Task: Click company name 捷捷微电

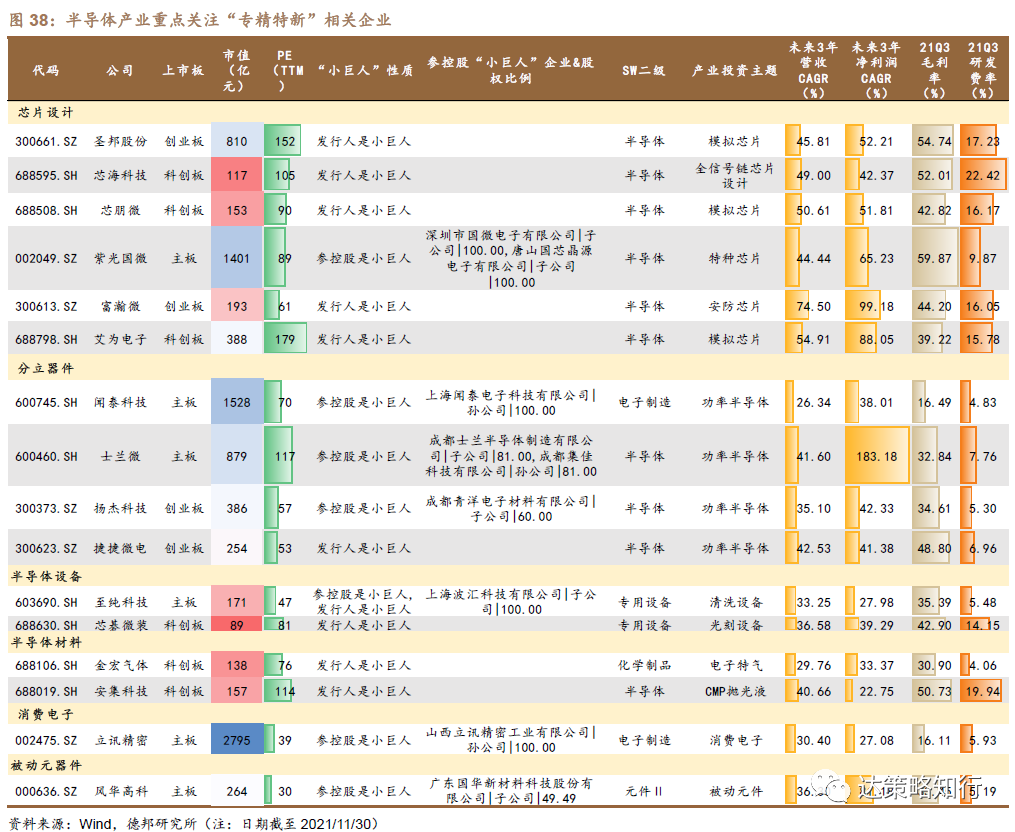Action: click(x=120, y=548)
